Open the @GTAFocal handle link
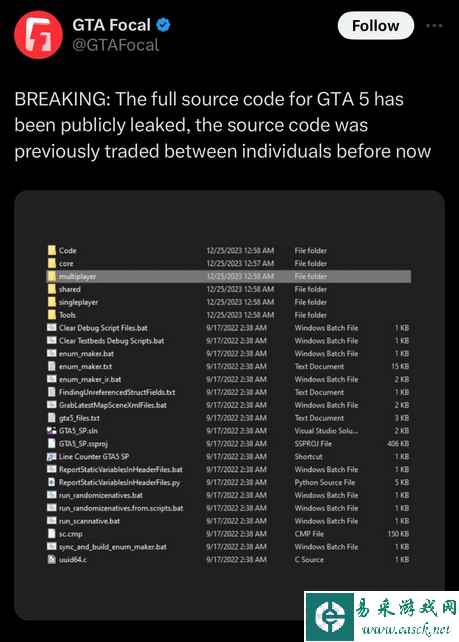 click(115, 45)
